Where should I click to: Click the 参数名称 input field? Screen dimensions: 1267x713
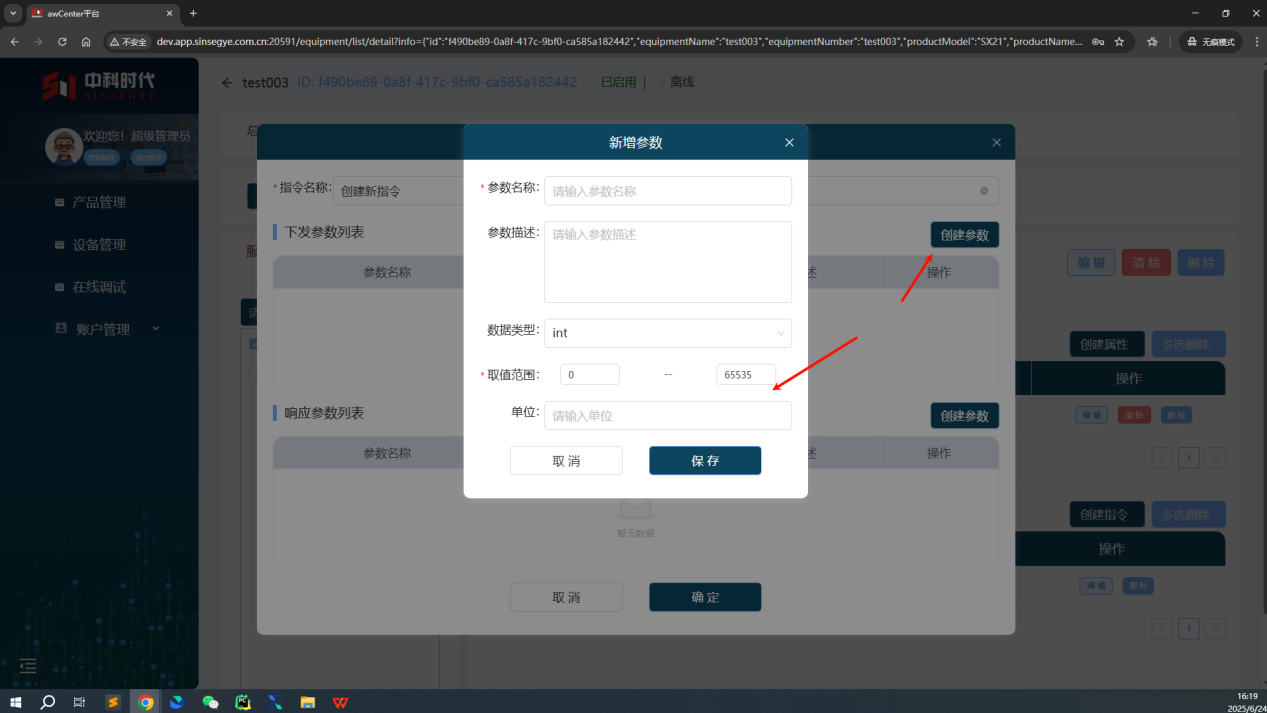tap(667, 191)
